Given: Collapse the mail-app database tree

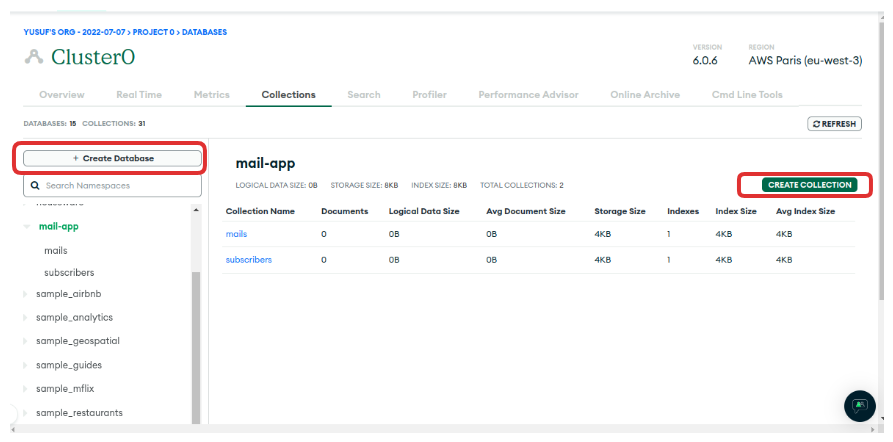Looking at the screenshot, I should pos(27,227).
